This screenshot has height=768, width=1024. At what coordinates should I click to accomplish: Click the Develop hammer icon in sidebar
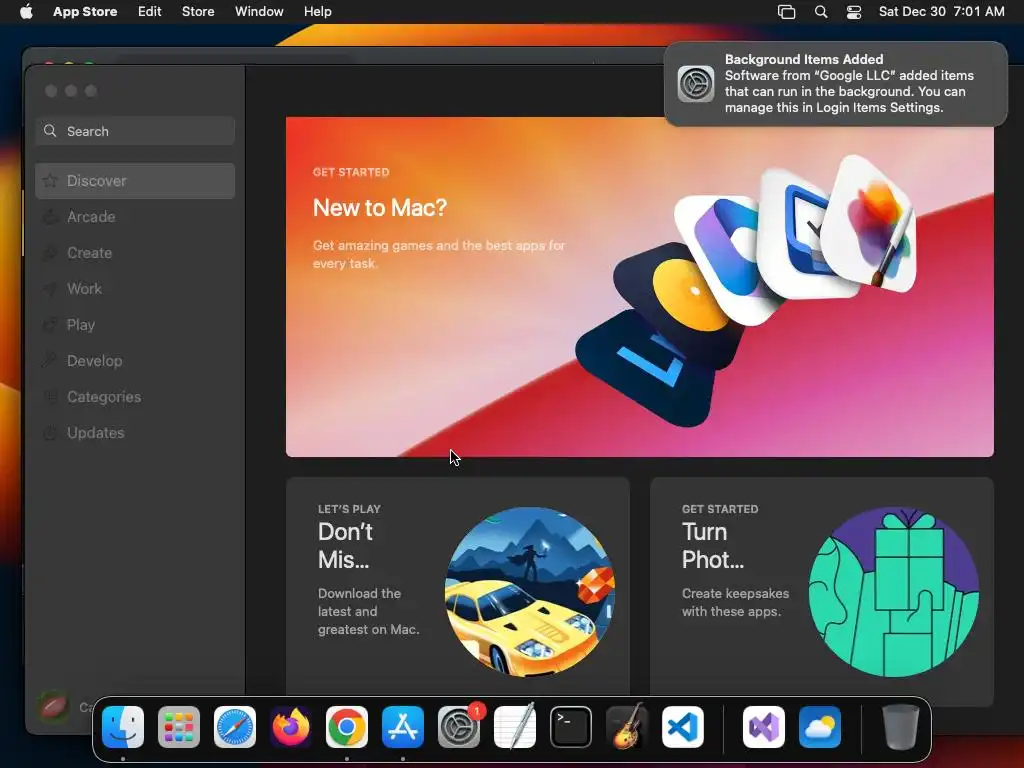50,360
